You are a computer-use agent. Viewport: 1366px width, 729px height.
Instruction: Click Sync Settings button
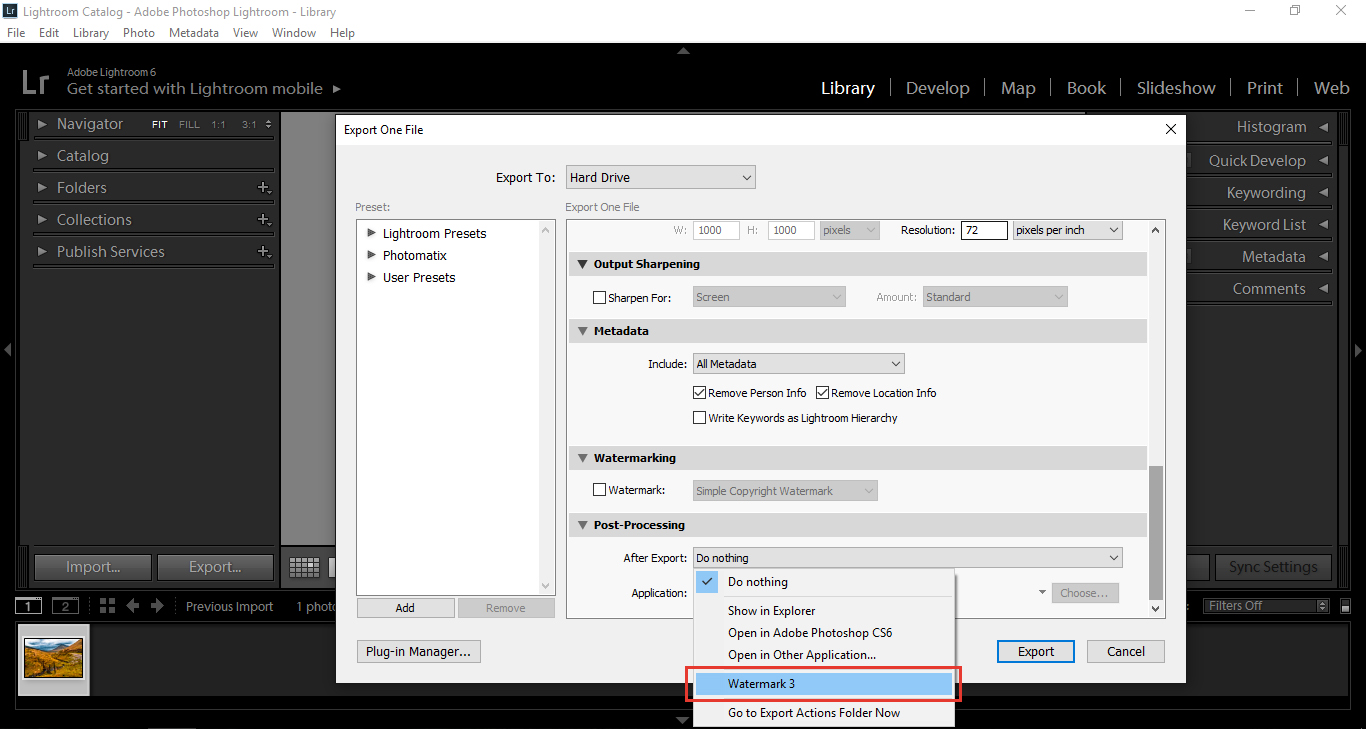(1273, 567)
